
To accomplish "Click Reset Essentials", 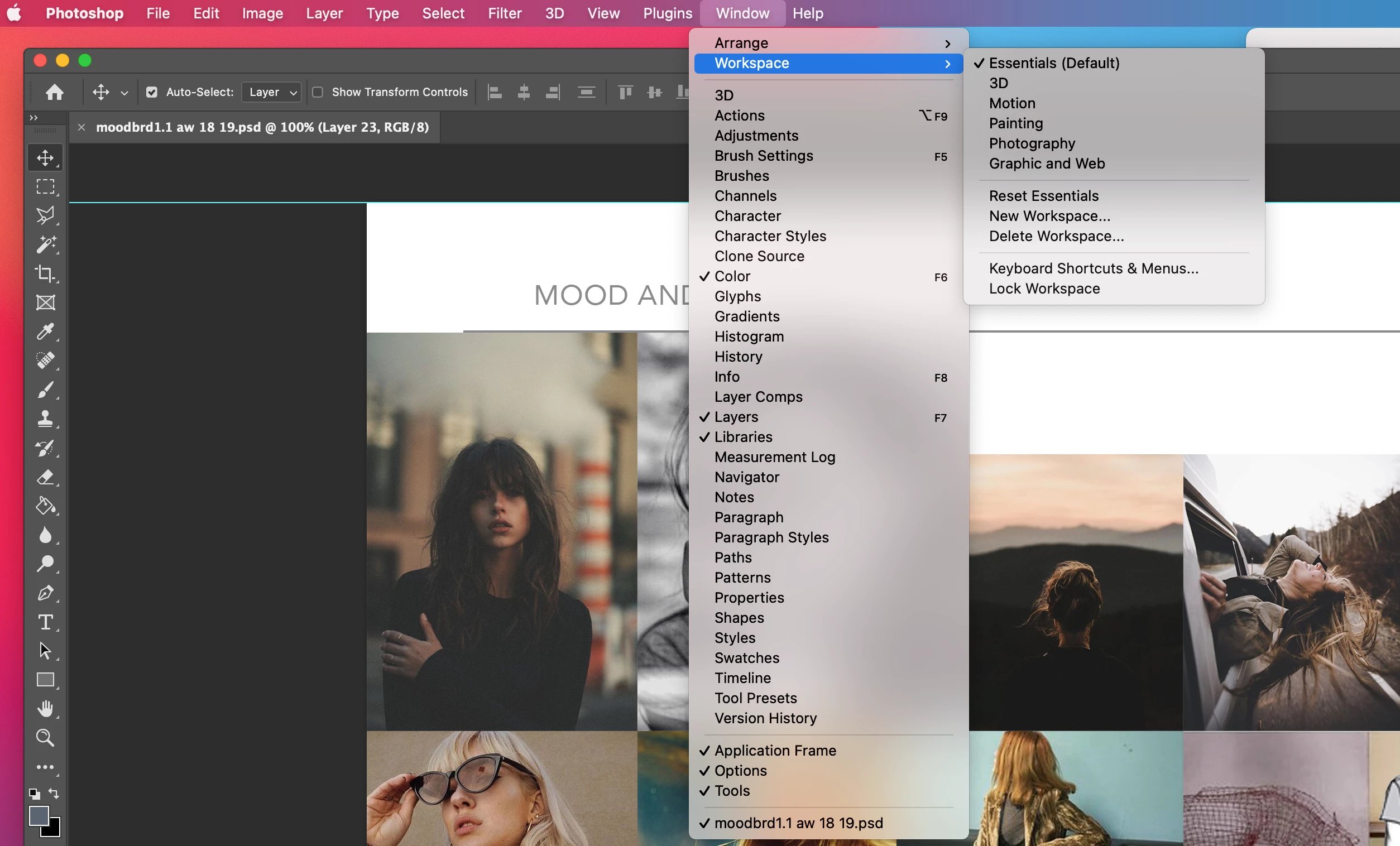I will click(1043, 195).
